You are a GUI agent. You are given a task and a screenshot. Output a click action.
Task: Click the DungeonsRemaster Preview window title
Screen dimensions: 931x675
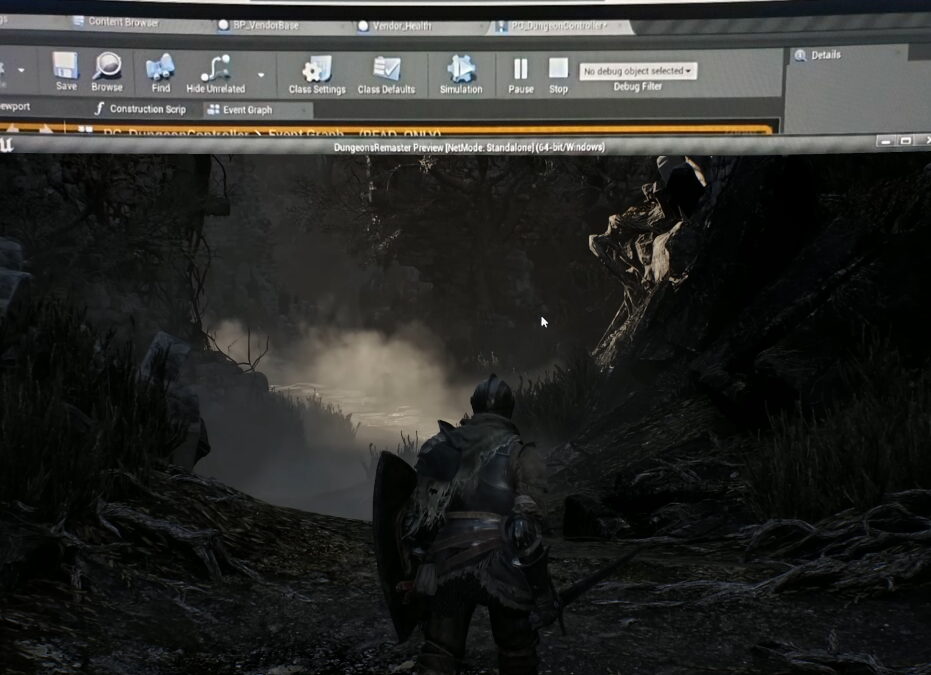[469, 147]
